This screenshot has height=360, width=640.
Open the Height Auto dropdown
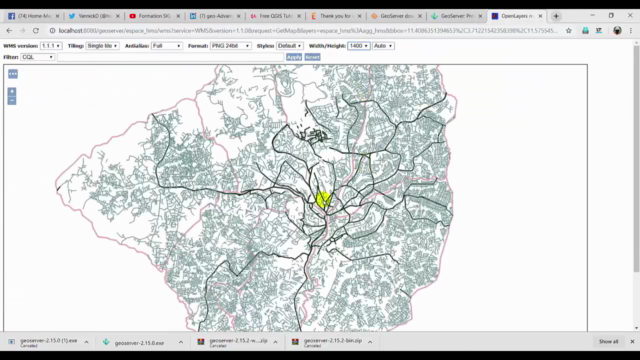tap(383, 46)
